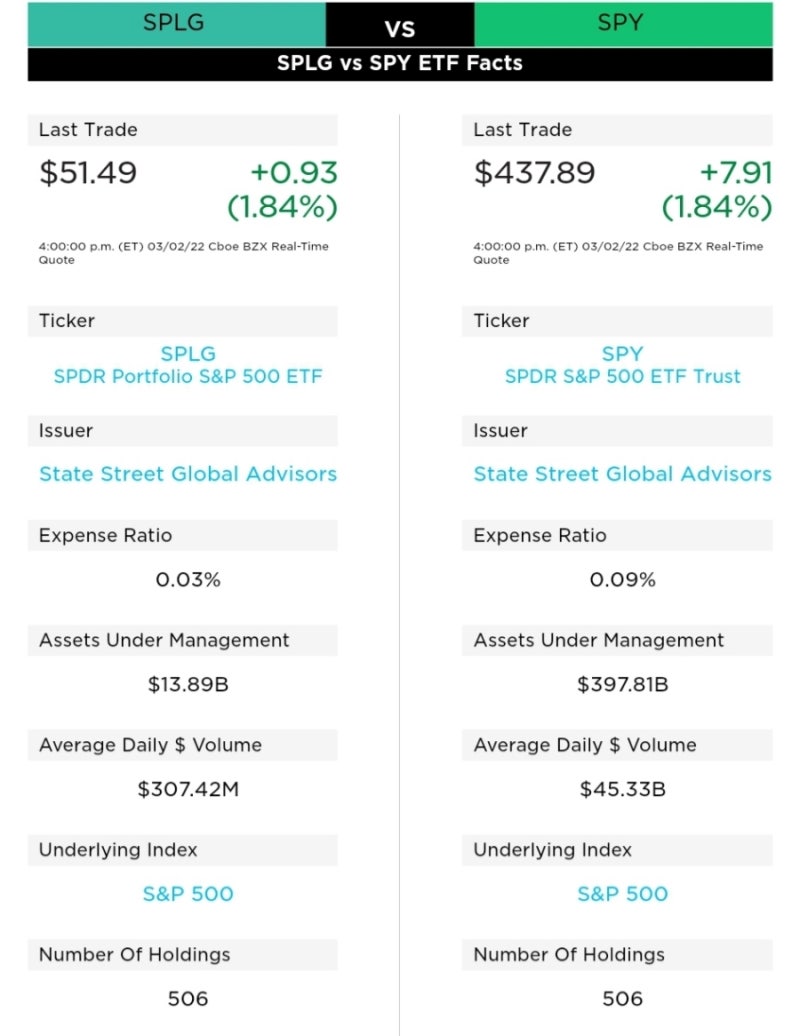Click the SPY expense ratio value 0.09%

point(622,580)
